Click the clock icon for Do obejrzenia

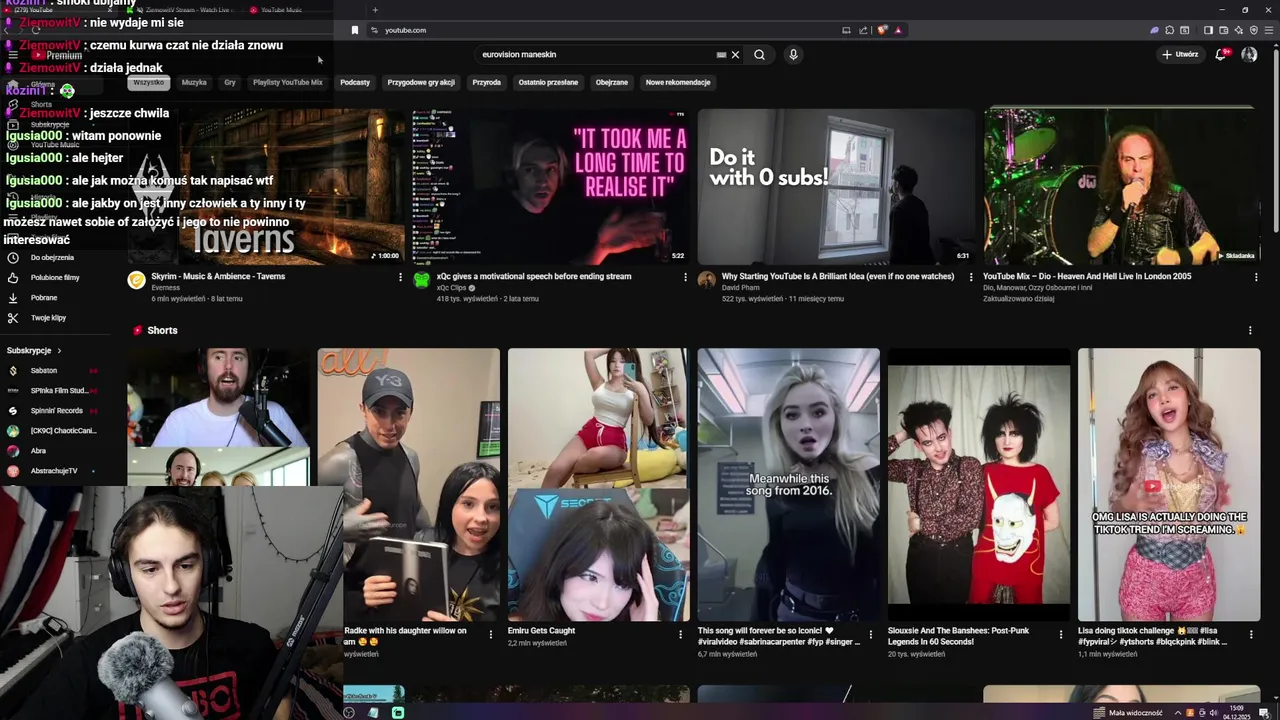click(x=13, y=258)
